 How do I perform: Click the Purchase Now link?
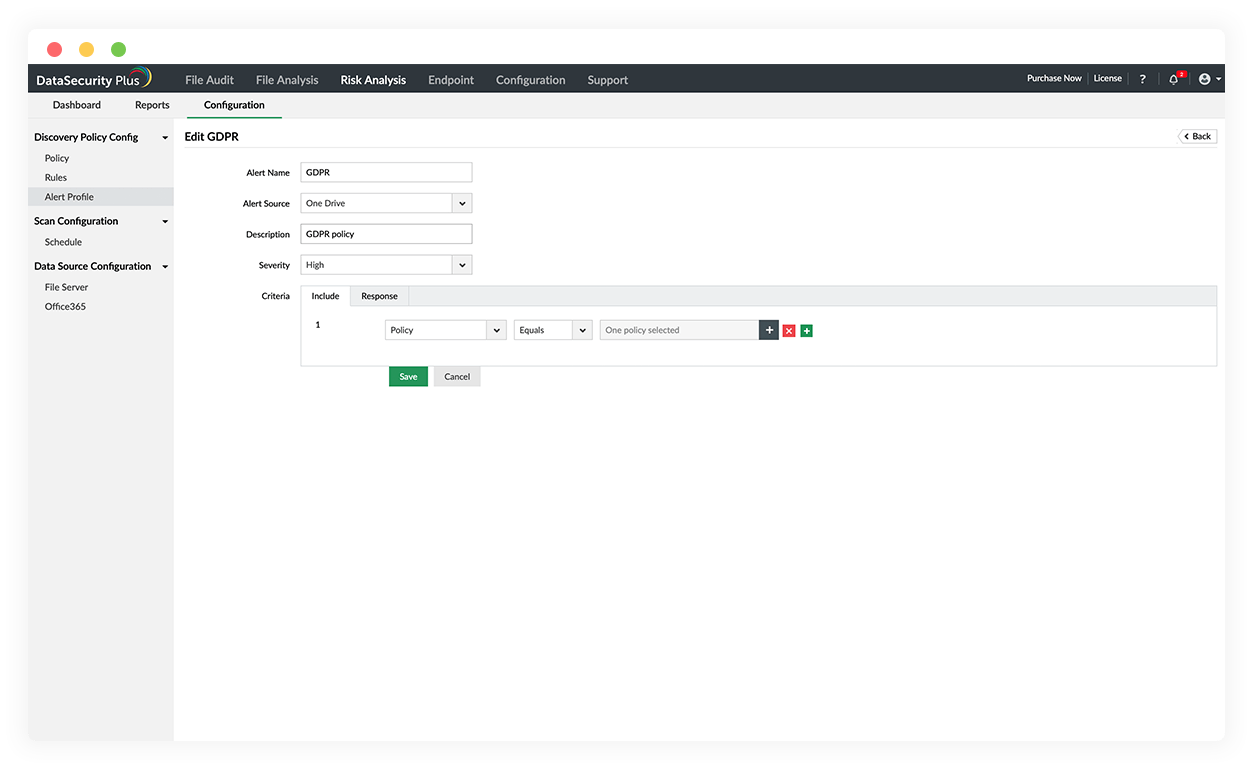[x=1054, y=78]
